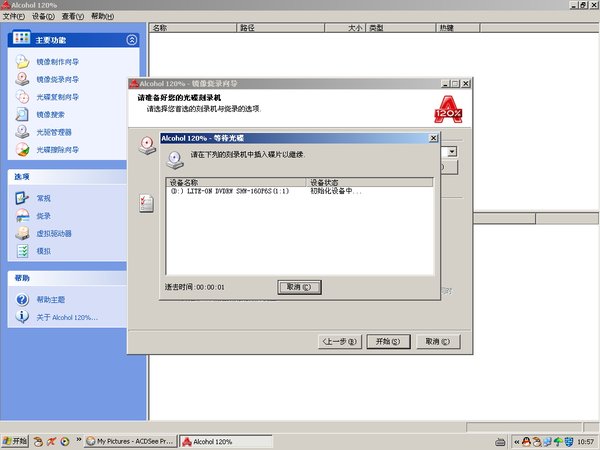
Task: Open 模拟 emulation options icon
Action: pyautogui.click(x=22, y=251)
